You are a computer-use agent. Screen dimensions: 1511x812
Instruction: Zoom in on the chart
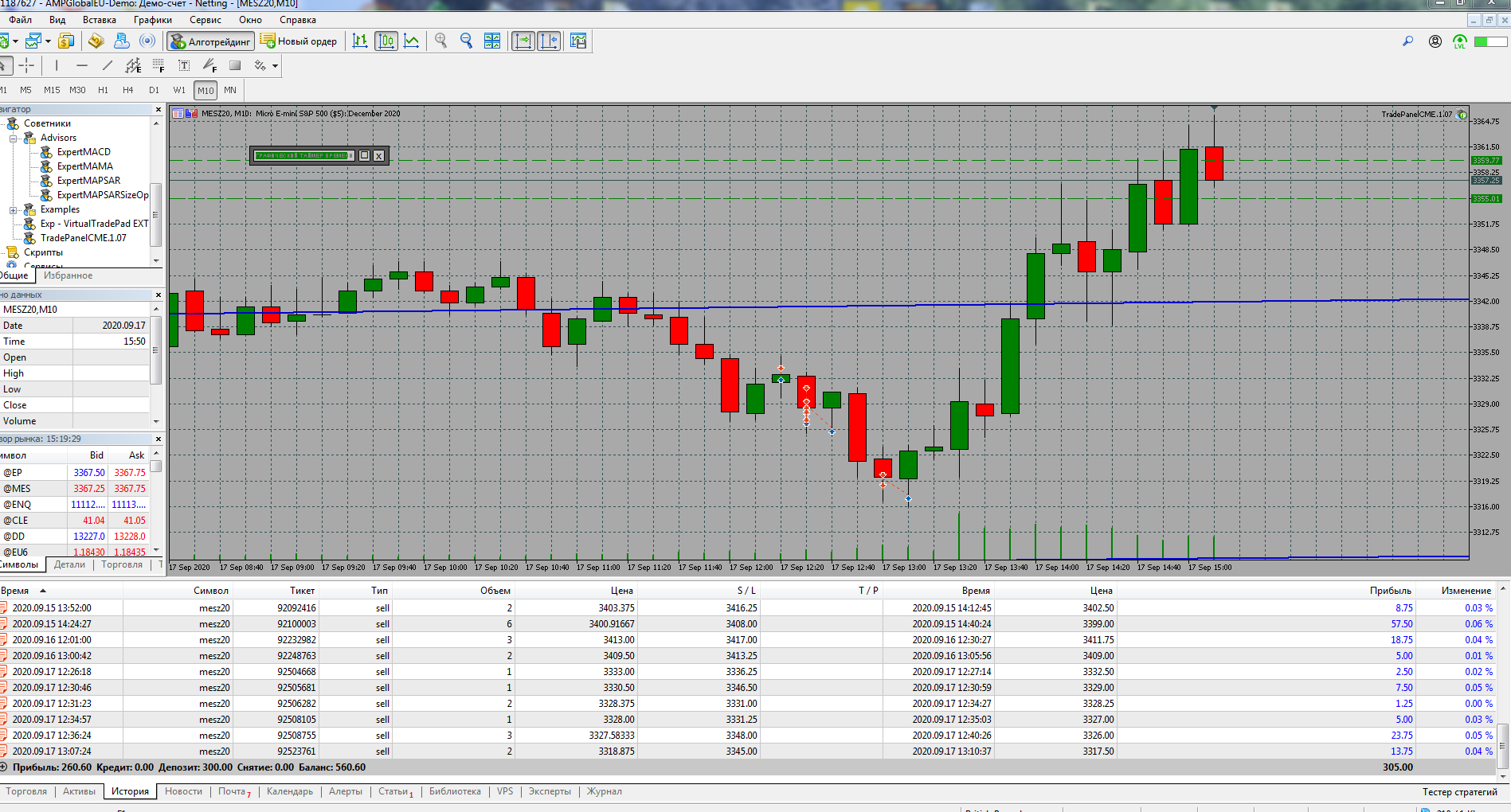(x=441, y=41)
